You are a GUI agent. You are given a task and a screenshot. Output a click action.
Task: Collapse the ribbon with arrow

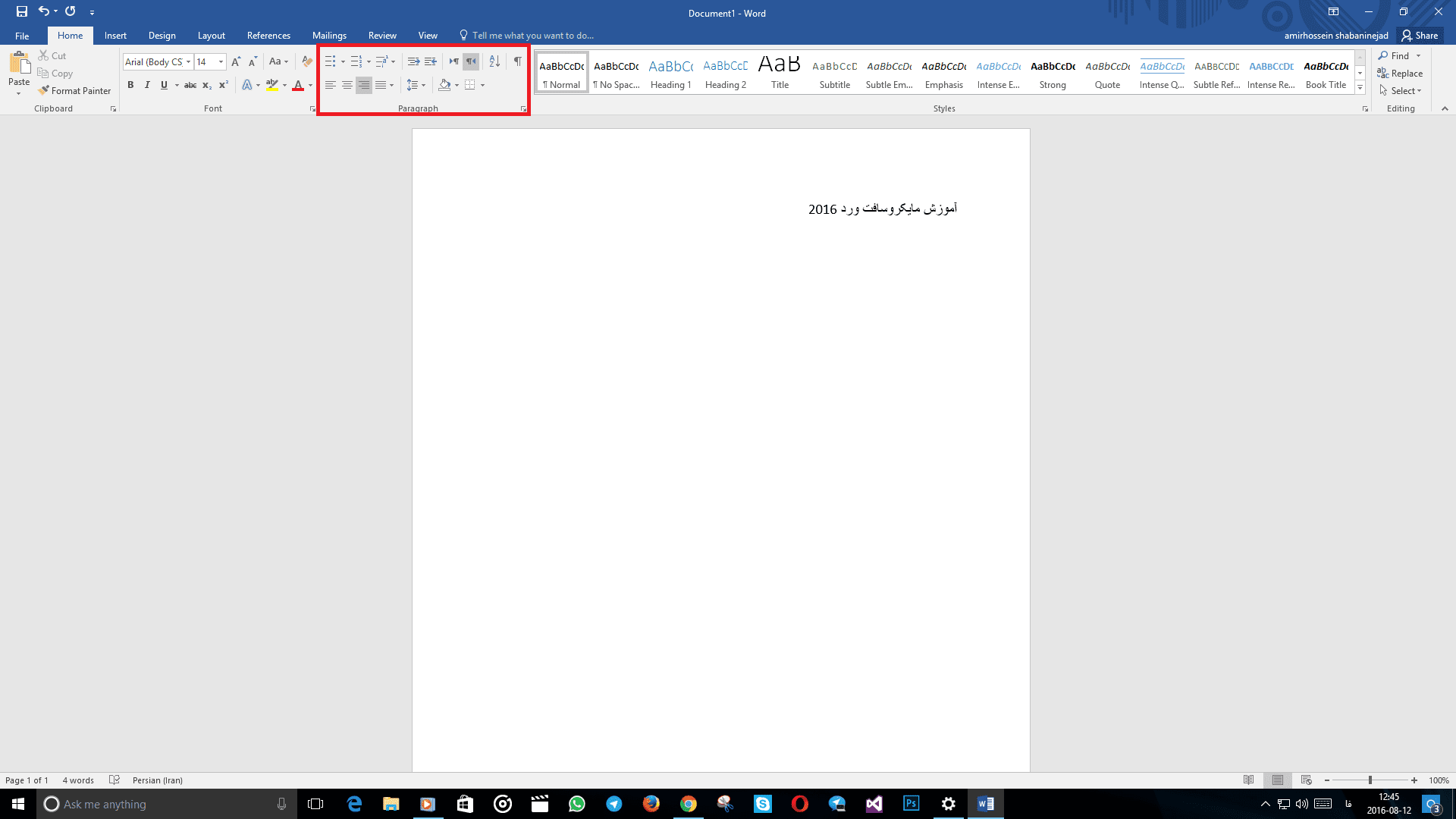(x=1445, y=108)
